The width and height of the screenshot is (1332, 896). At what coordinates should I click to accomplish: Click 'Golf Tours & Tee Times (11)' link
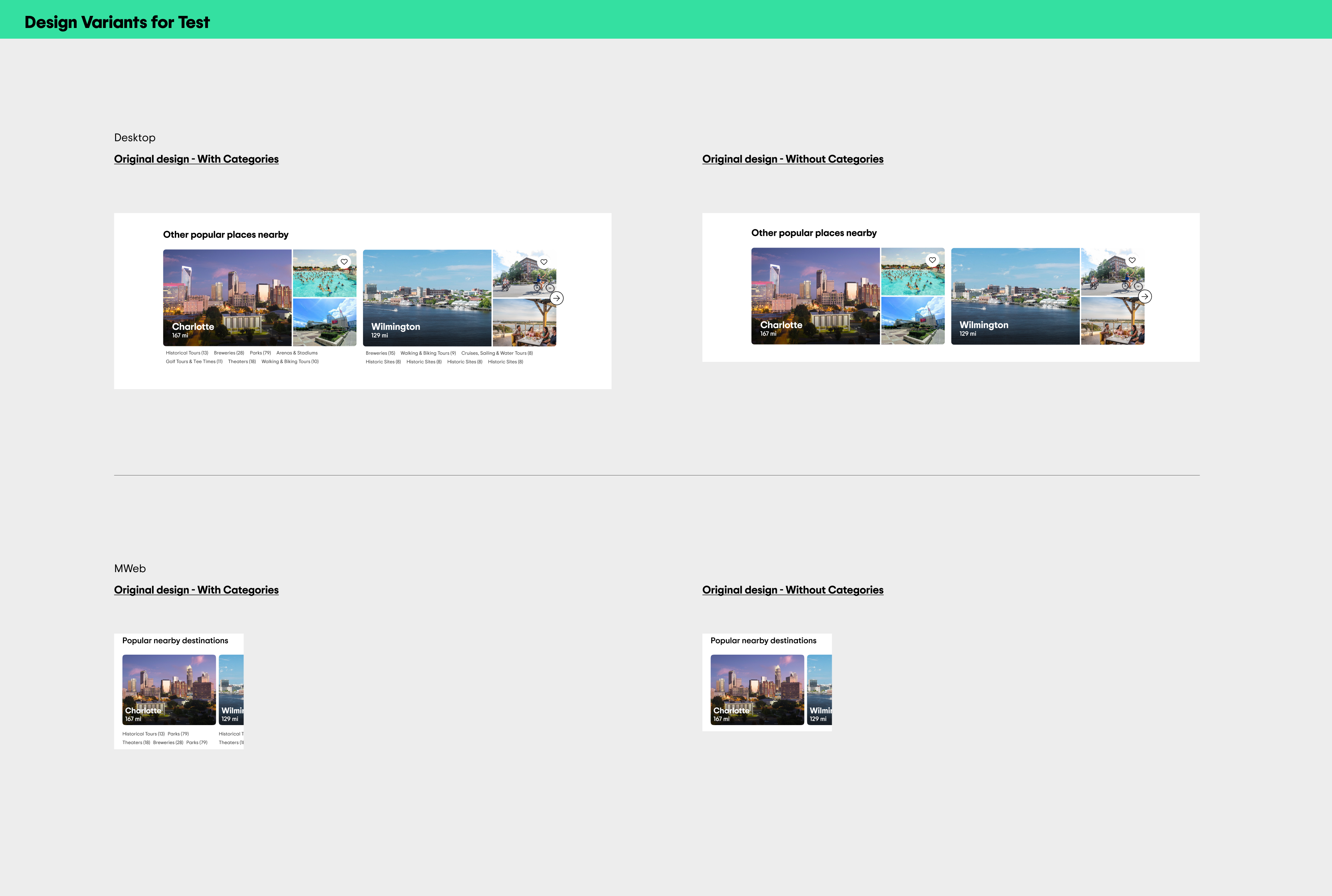194,361
